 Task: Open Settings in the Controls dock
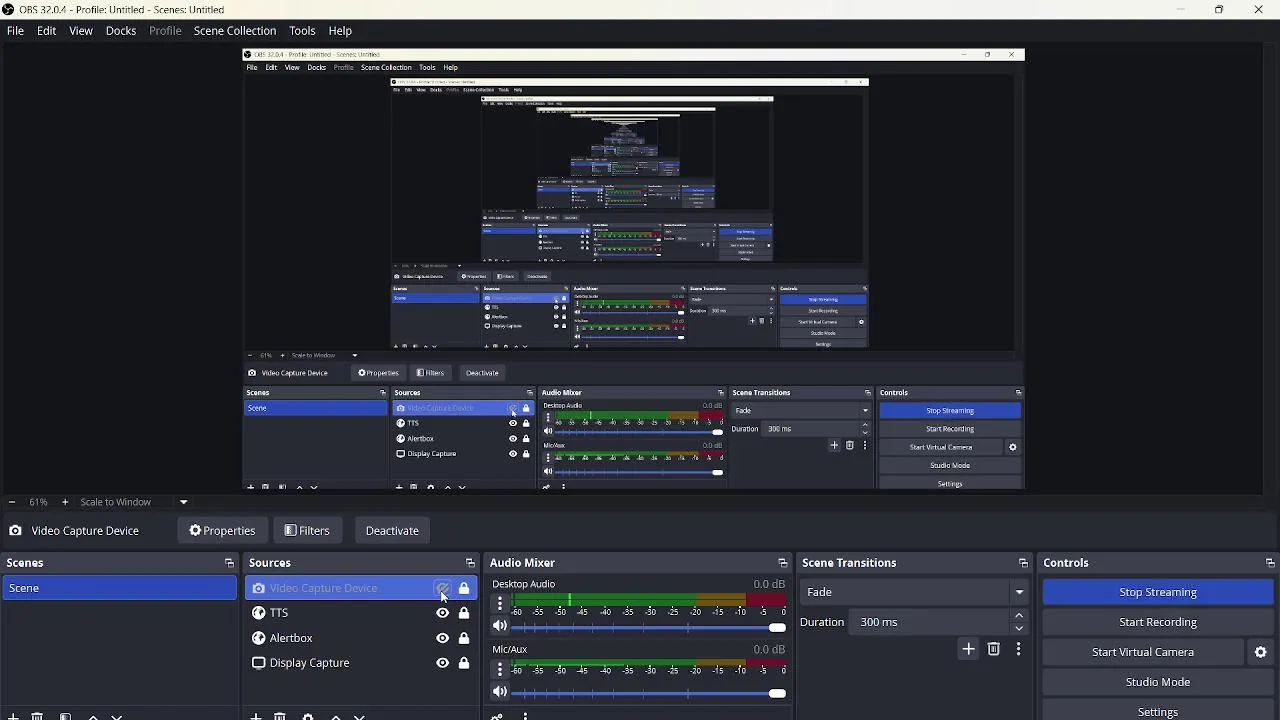coord(1158,712)
